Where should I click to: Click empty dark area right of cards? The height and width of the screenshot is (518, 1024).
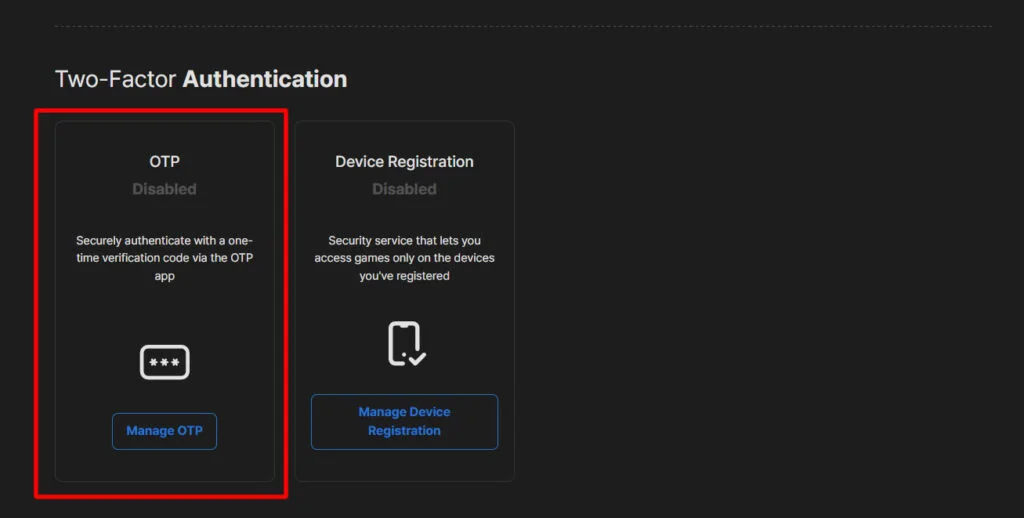760,300
